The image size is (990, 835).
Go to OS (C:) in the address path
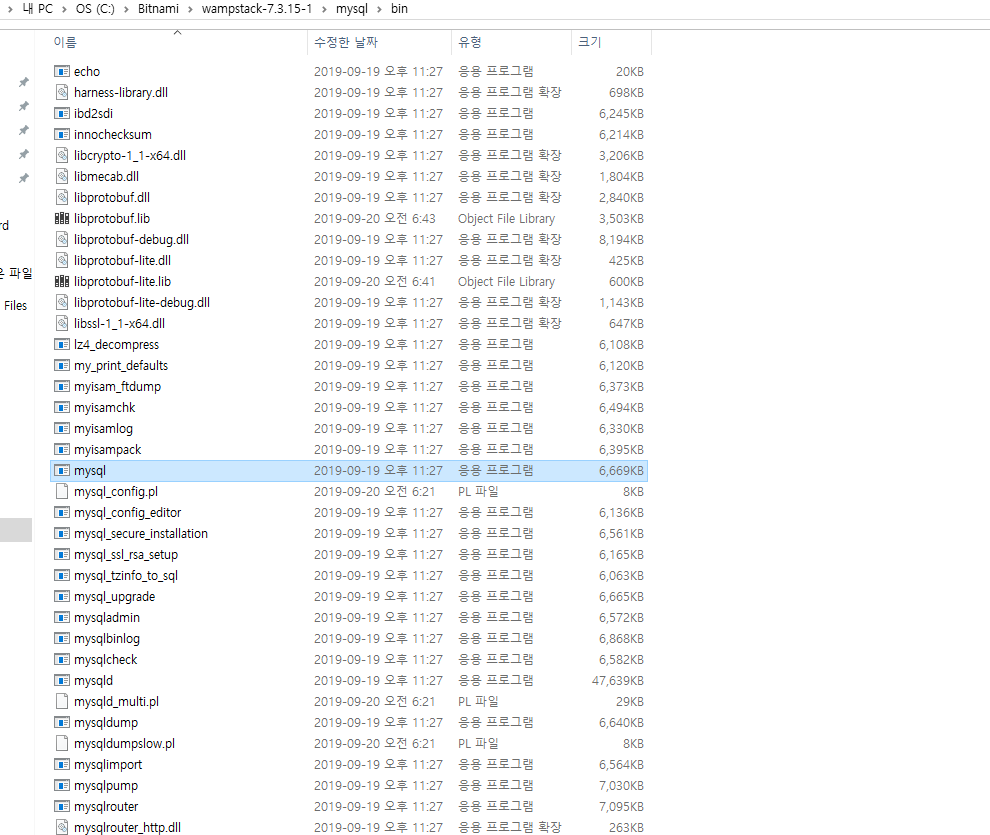[x=95, y=9]
